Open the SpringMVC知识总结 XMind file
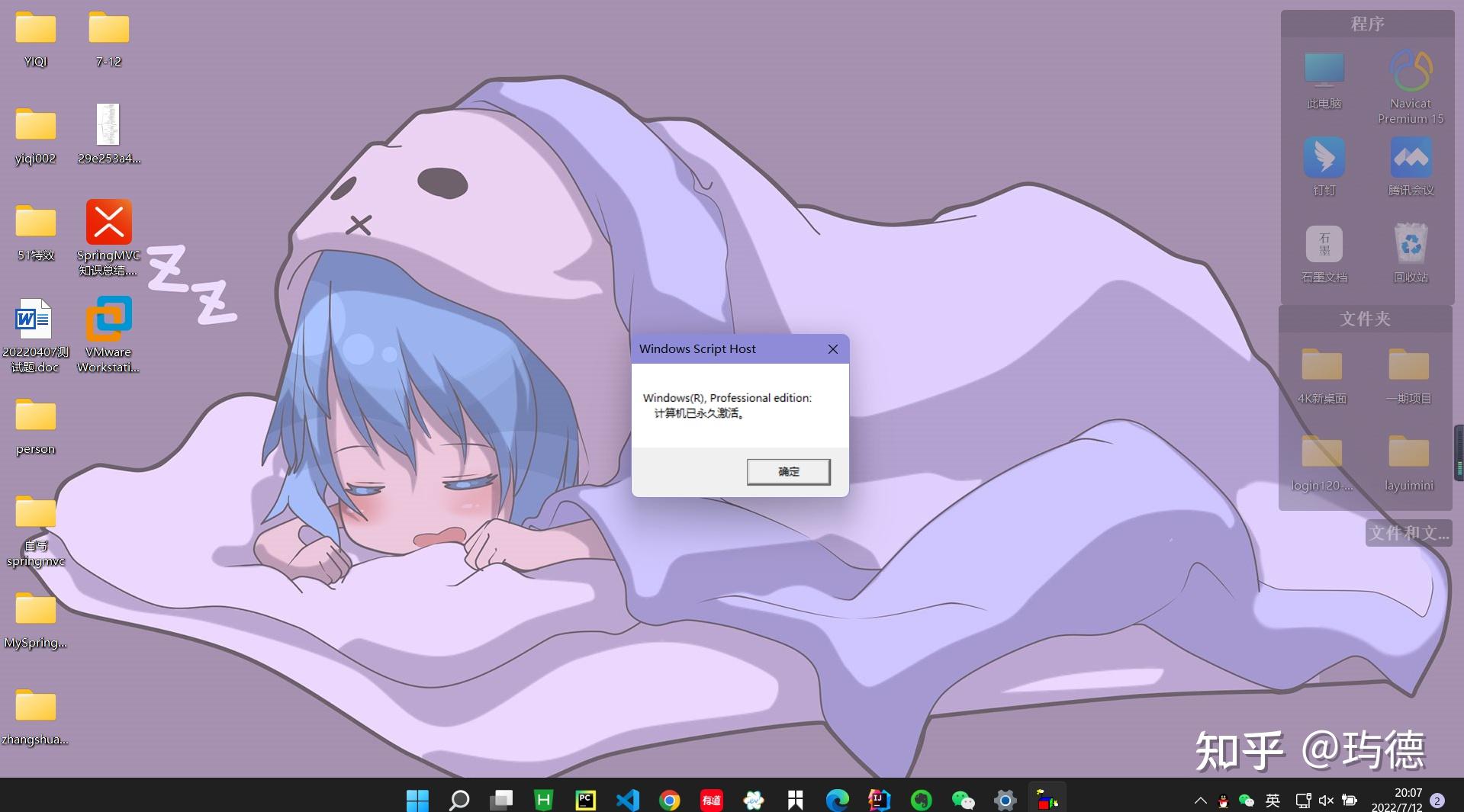Image resolution: width=1464 pixels, height=812 pixels. click(x=108, y=238)
